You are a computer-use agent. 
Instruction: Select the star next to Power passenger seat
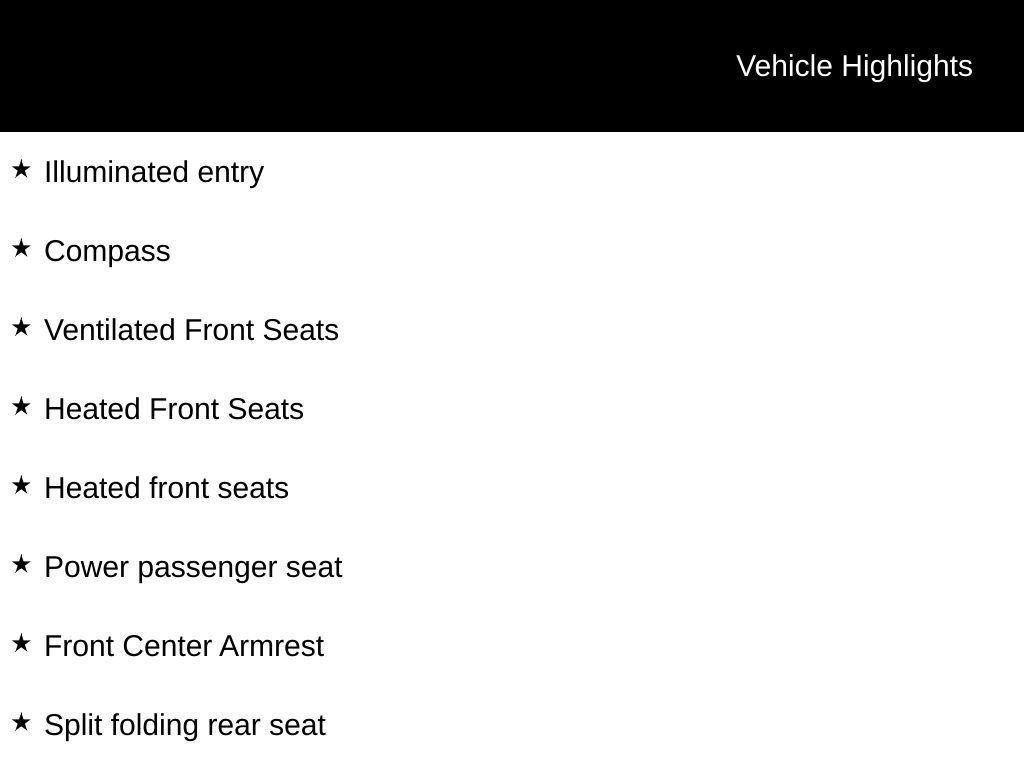[21, 564]
